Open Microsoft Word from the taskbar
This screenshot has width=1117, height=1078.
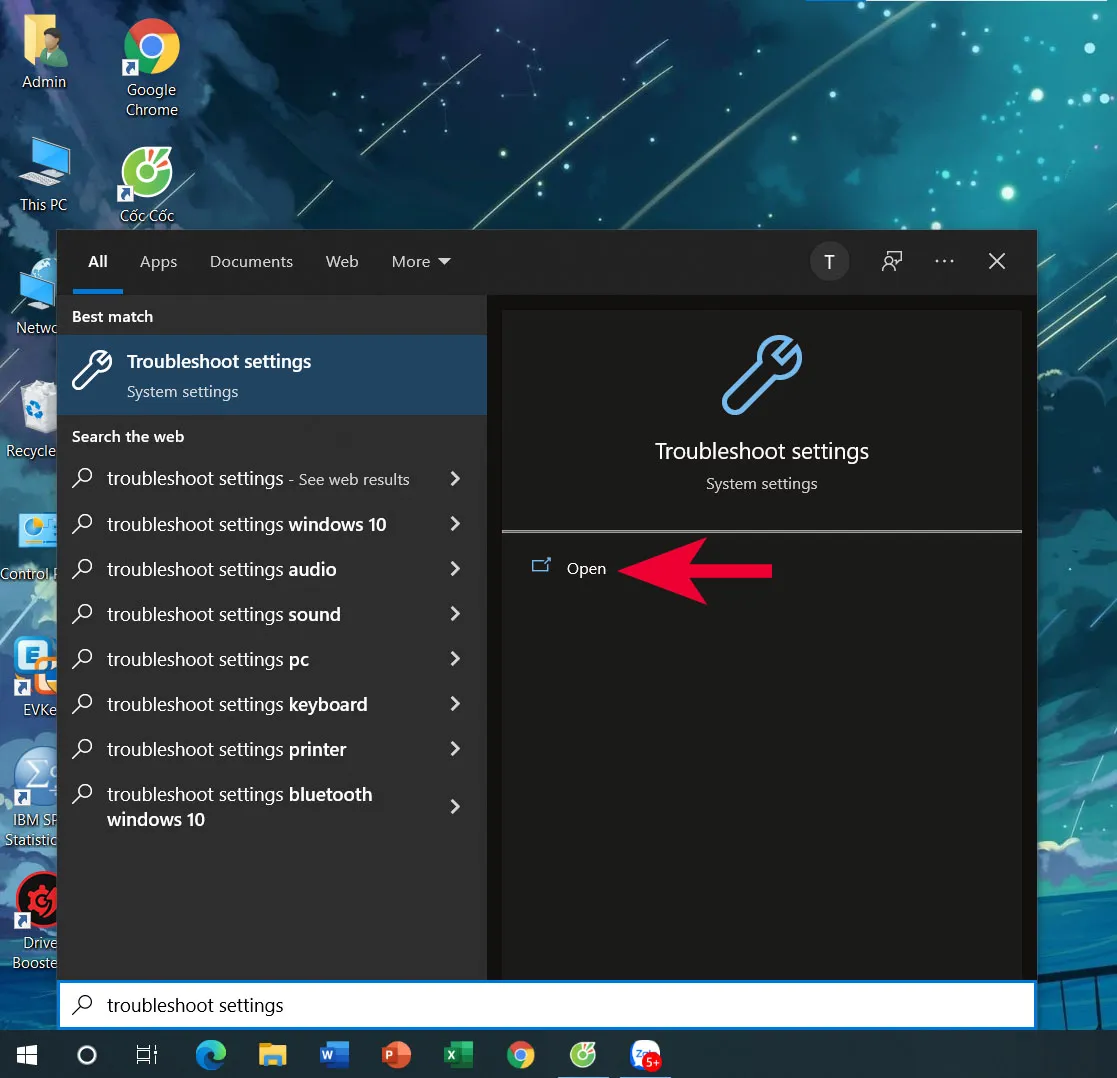point(334,1055)
